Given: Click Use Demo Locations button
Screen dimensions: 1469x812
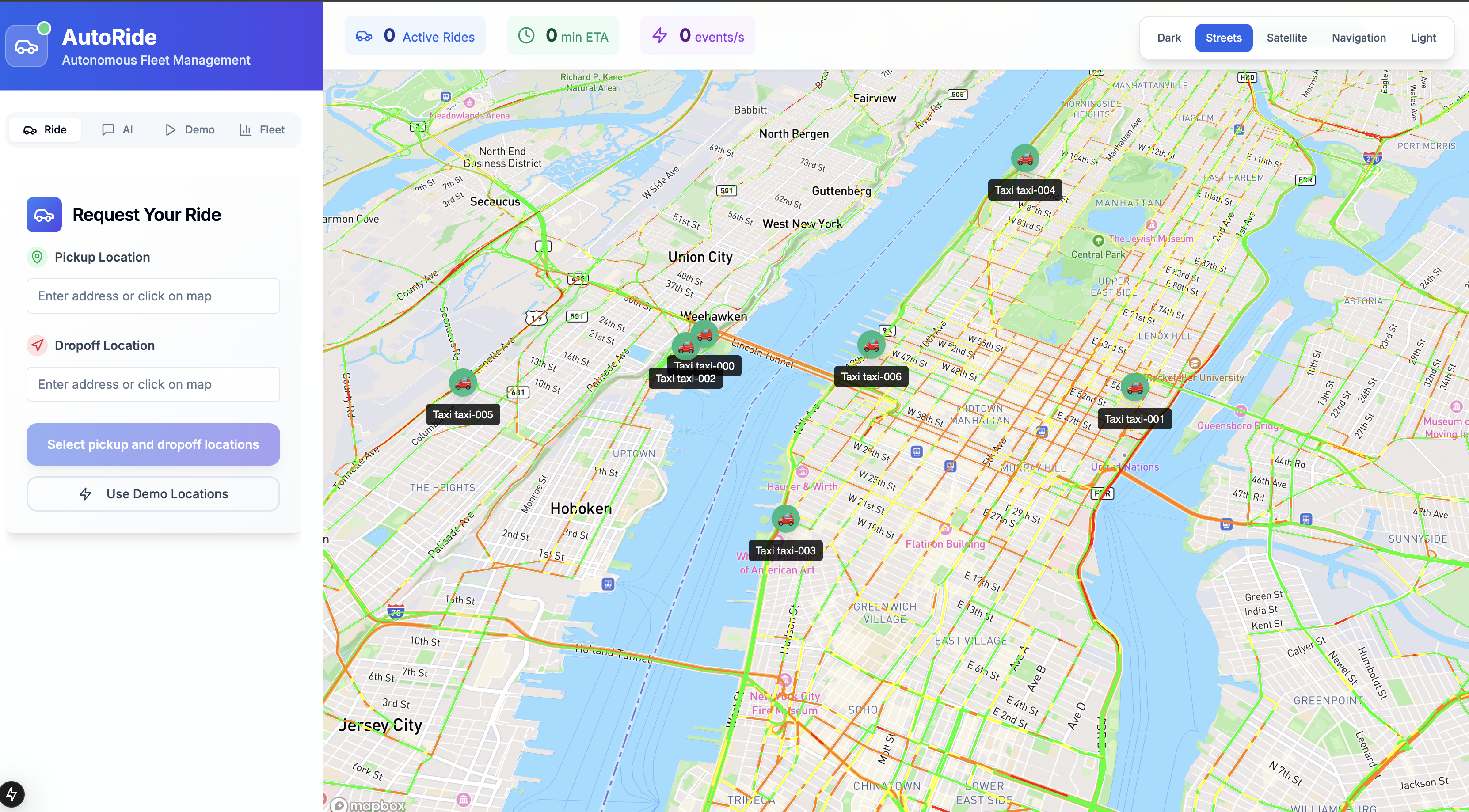Looking at the screenshot, I should [x=153, y=494].
